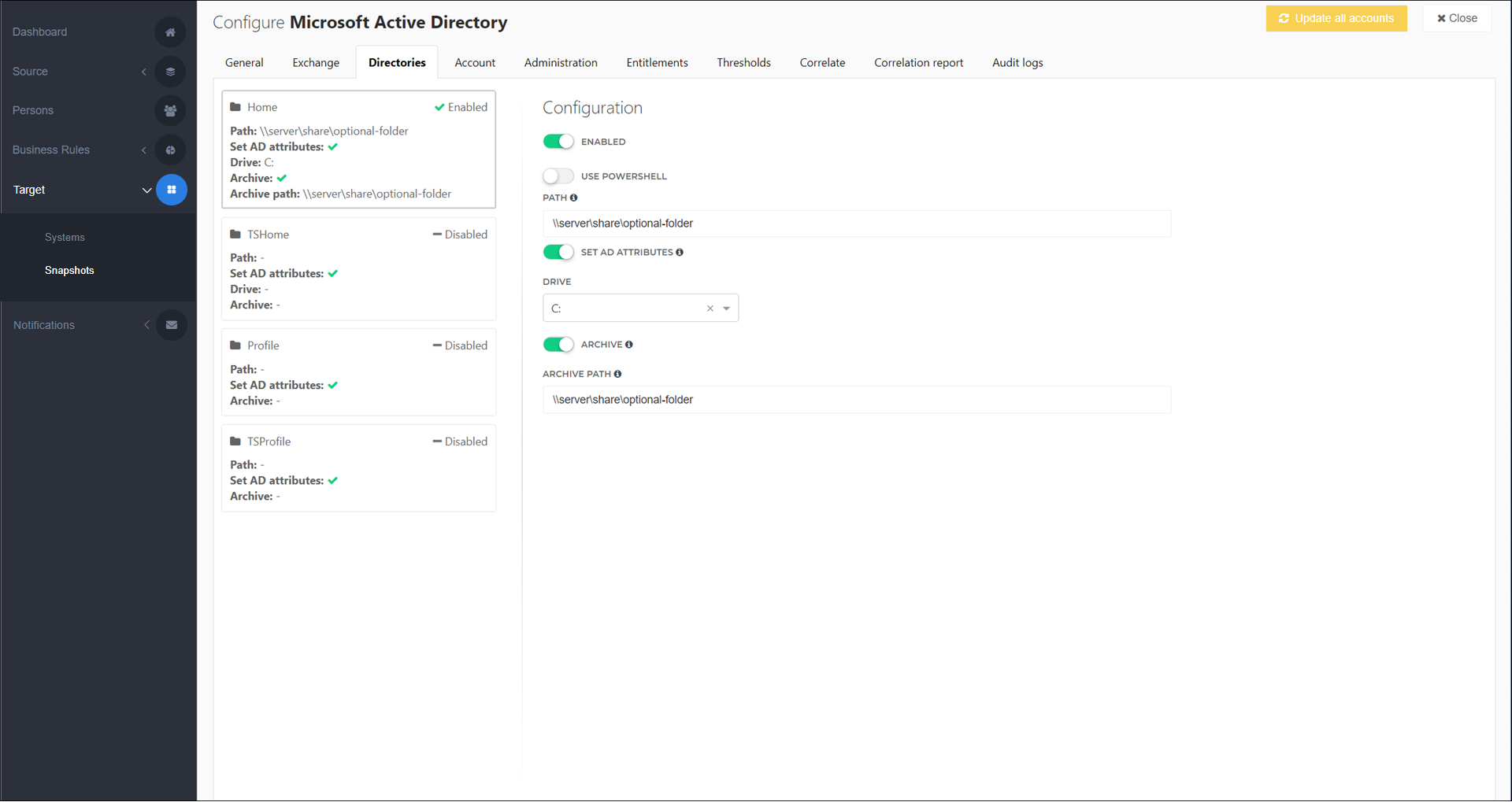Image resolution: width=1512 pixels, height=802 pixels.
Task: Click the ARCHIVE info icon
Action: (x=629, y=345)
